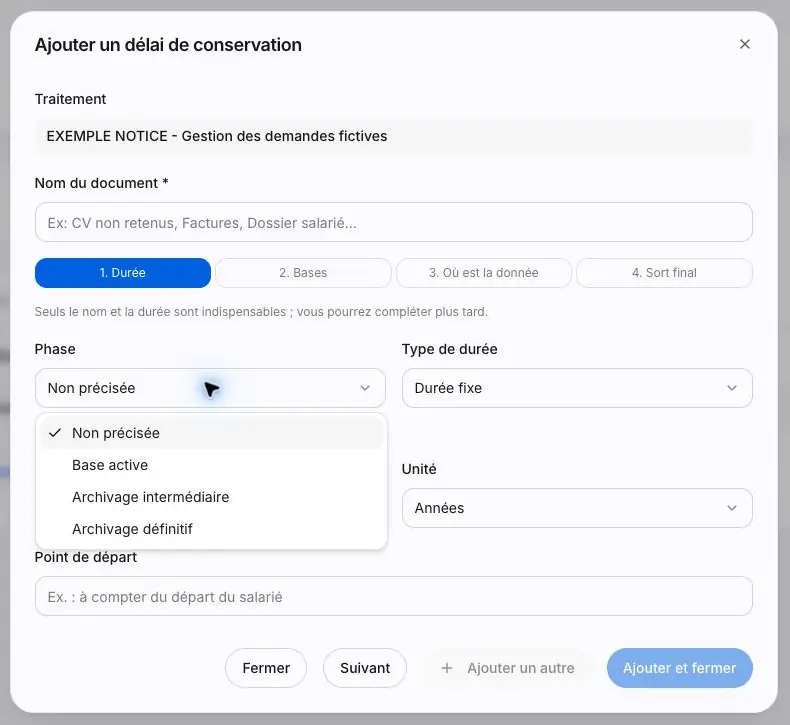Click the Phase dropdown chevron arrow
The height and width of the screenshot is (725, 790).
pyautogui.click(x=365, y=388)
